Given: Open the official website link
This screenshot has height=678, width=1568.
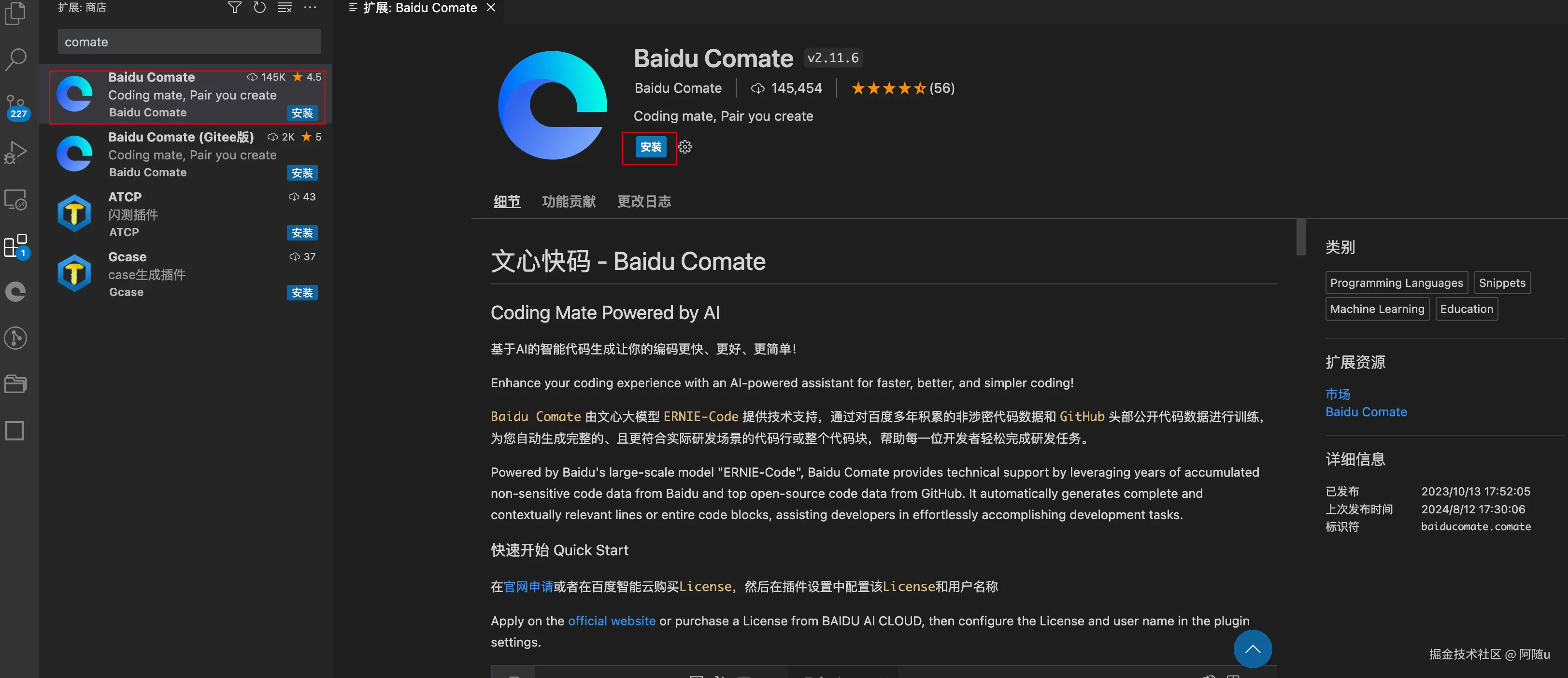Looking at the screenshot, I should 611,621.
